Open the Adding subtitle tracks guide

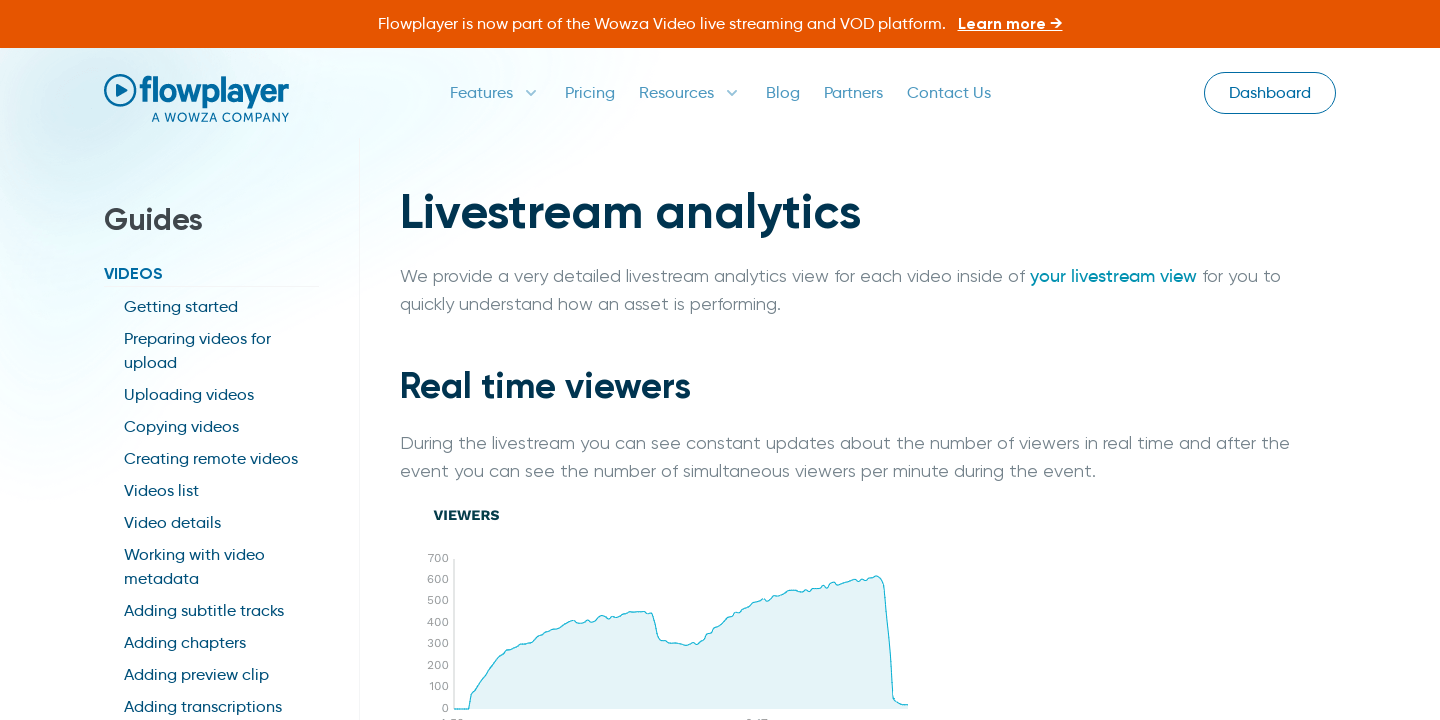[x=204, y=611]
